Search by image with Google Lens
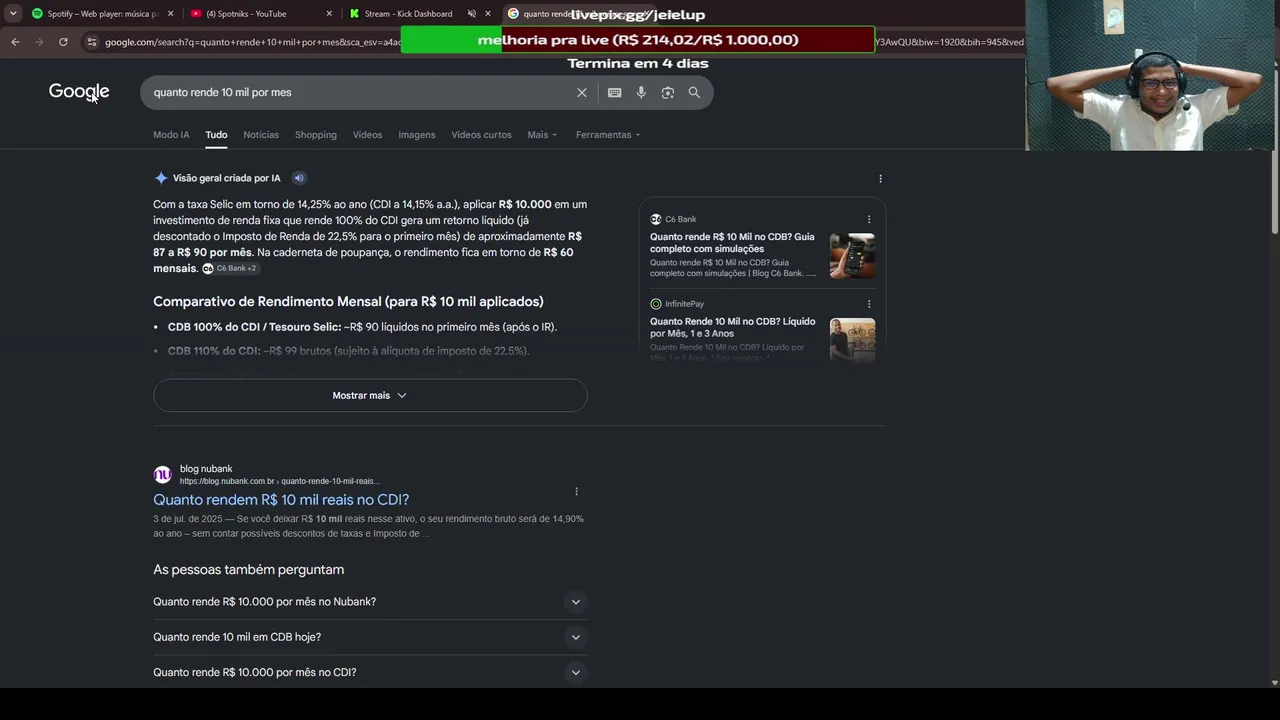Viewport: 1280px width, 720px height. [668, 93]
